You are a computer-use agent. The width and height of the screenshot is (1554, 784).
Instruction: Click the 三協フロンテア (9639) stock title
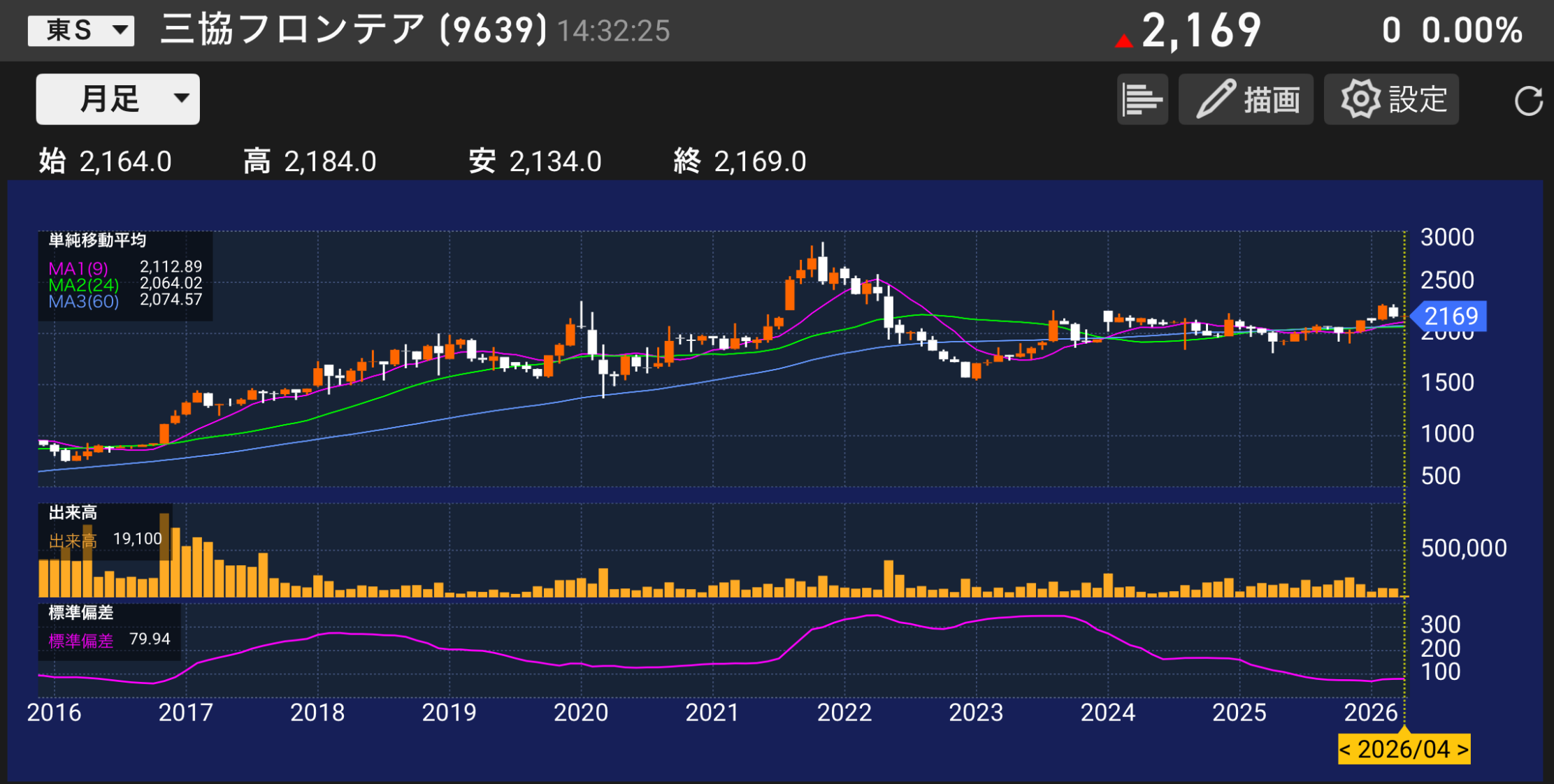(353, 29)
